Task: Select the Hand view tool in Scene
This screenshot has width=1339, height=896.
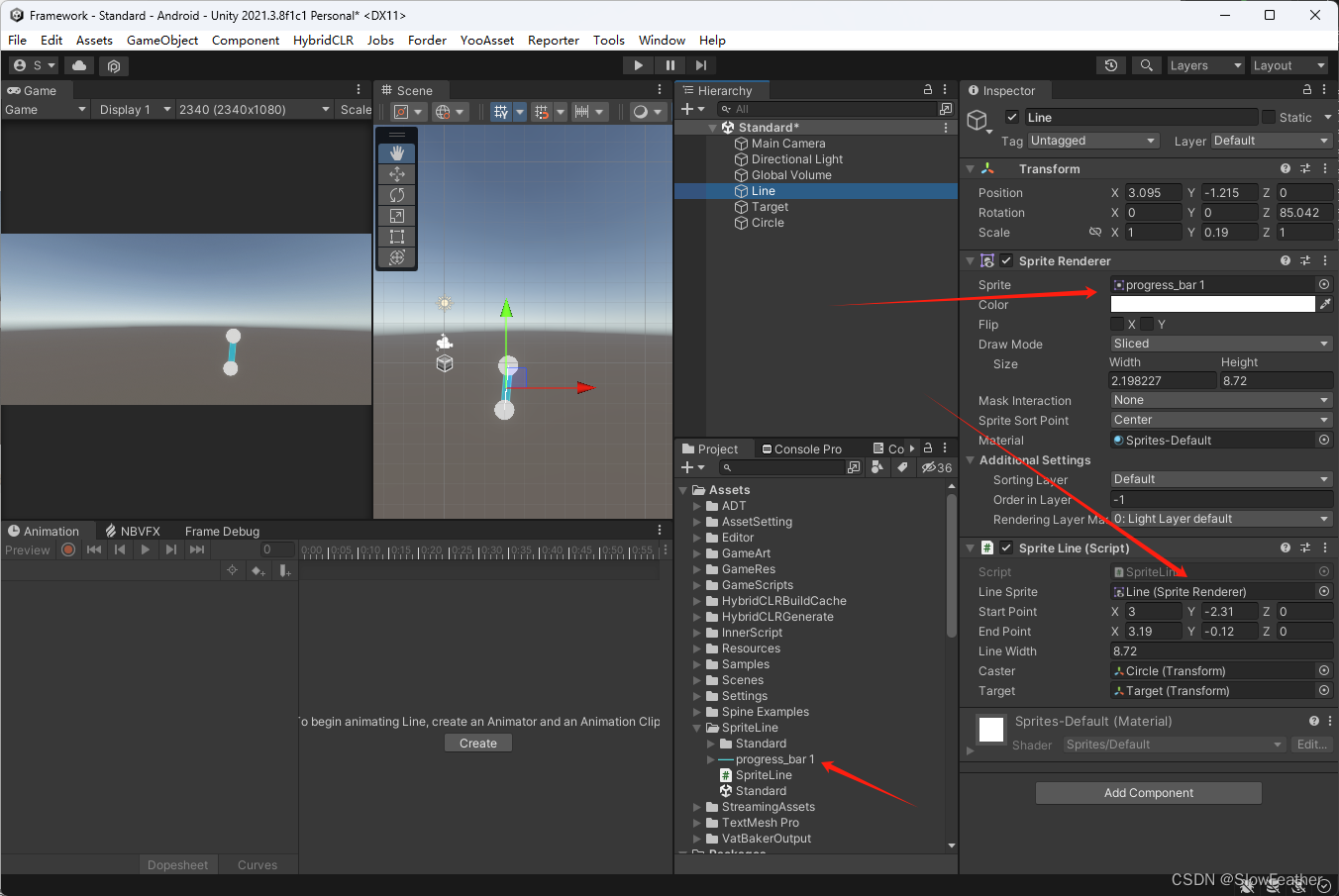Action: point(397,152)
